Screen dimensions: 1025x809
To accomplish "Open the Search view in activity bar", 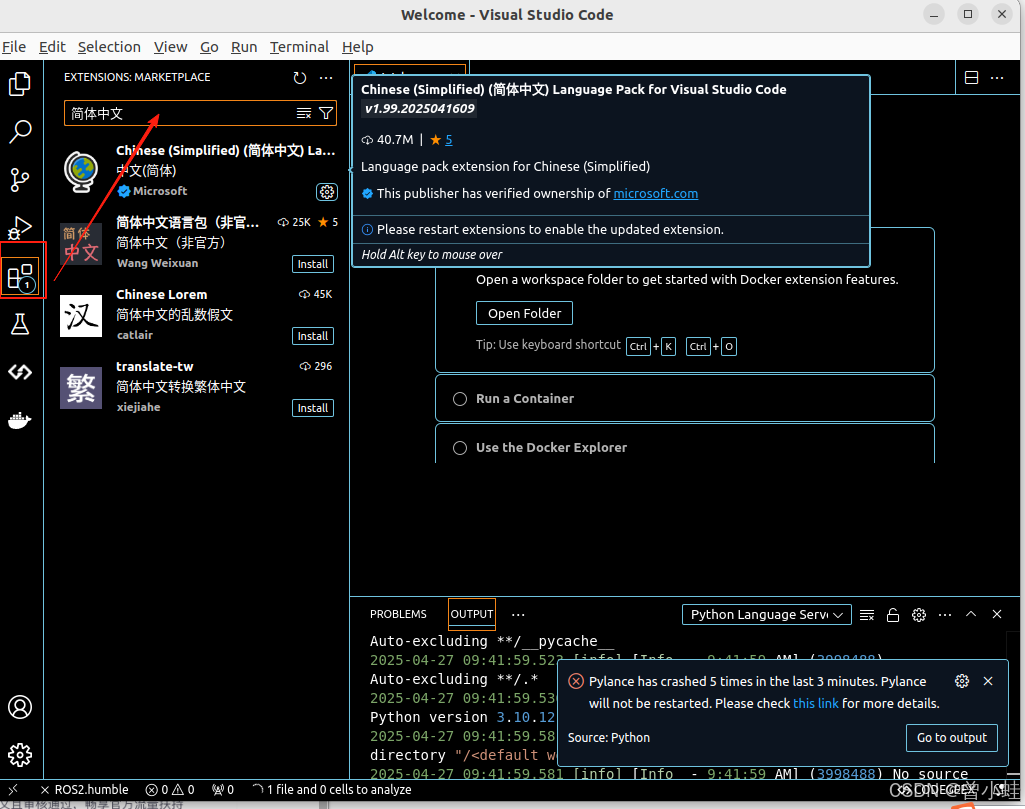I will [x=20, y=131].
